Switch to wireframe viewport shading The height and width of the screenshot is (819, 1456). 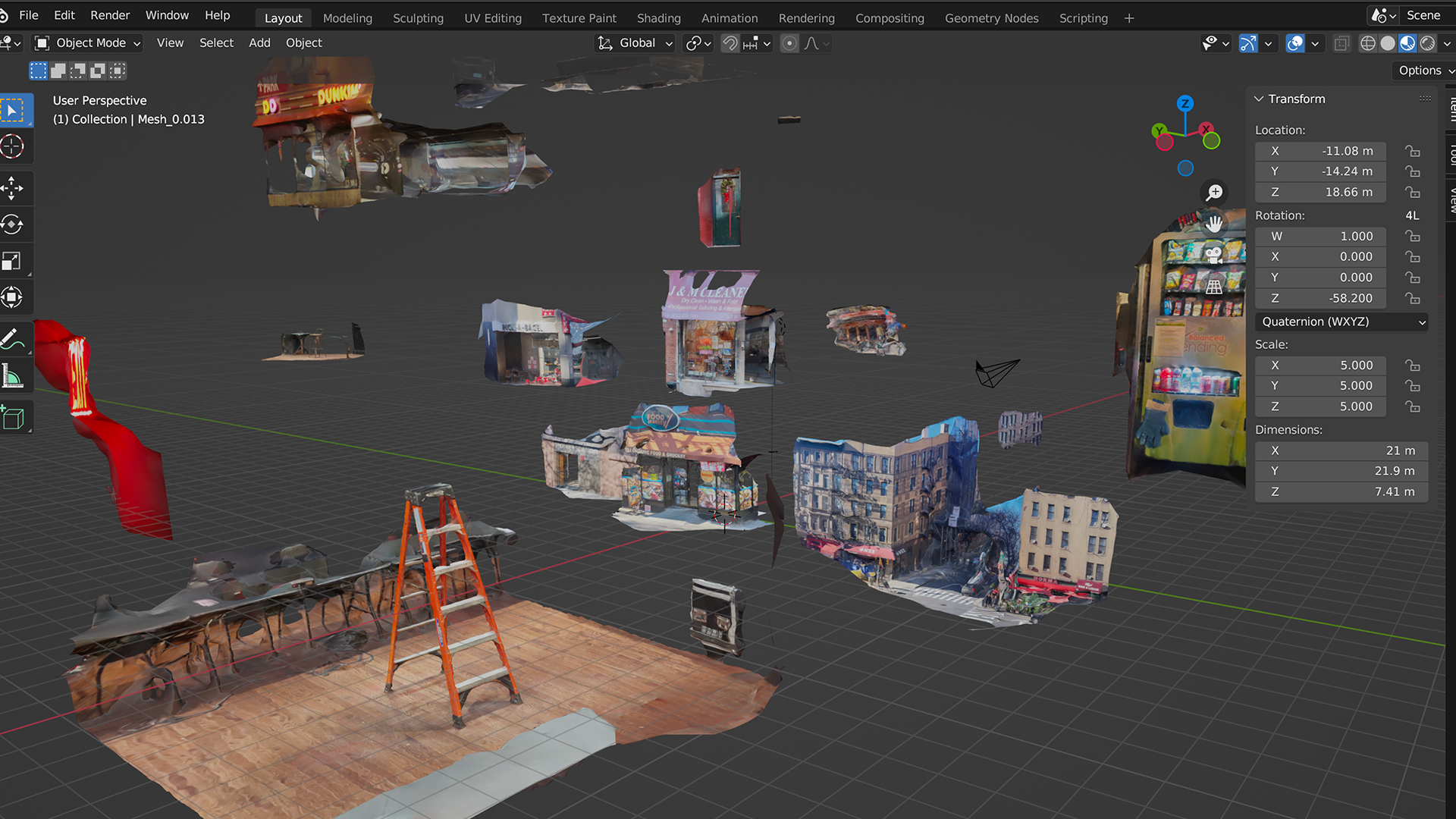pyautogui.click(x=1368, y=43)
